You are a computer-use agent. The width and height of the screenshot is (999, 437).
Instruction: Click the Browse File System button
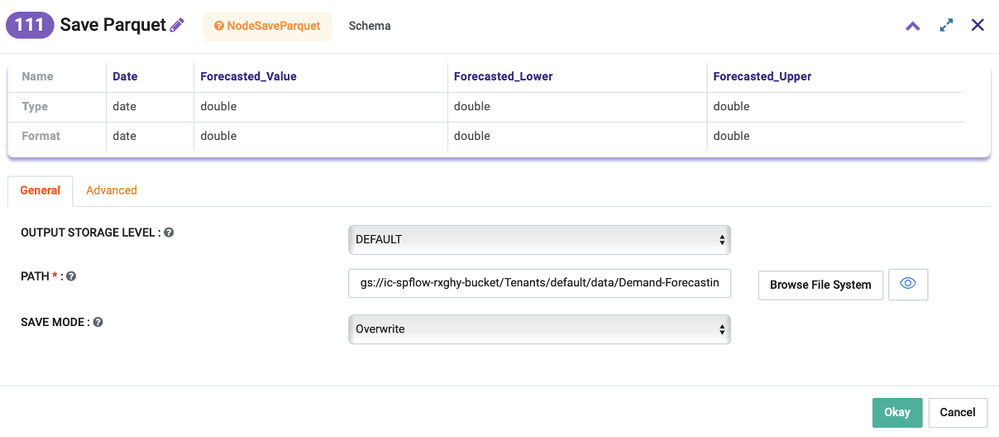tap(820, 285)
